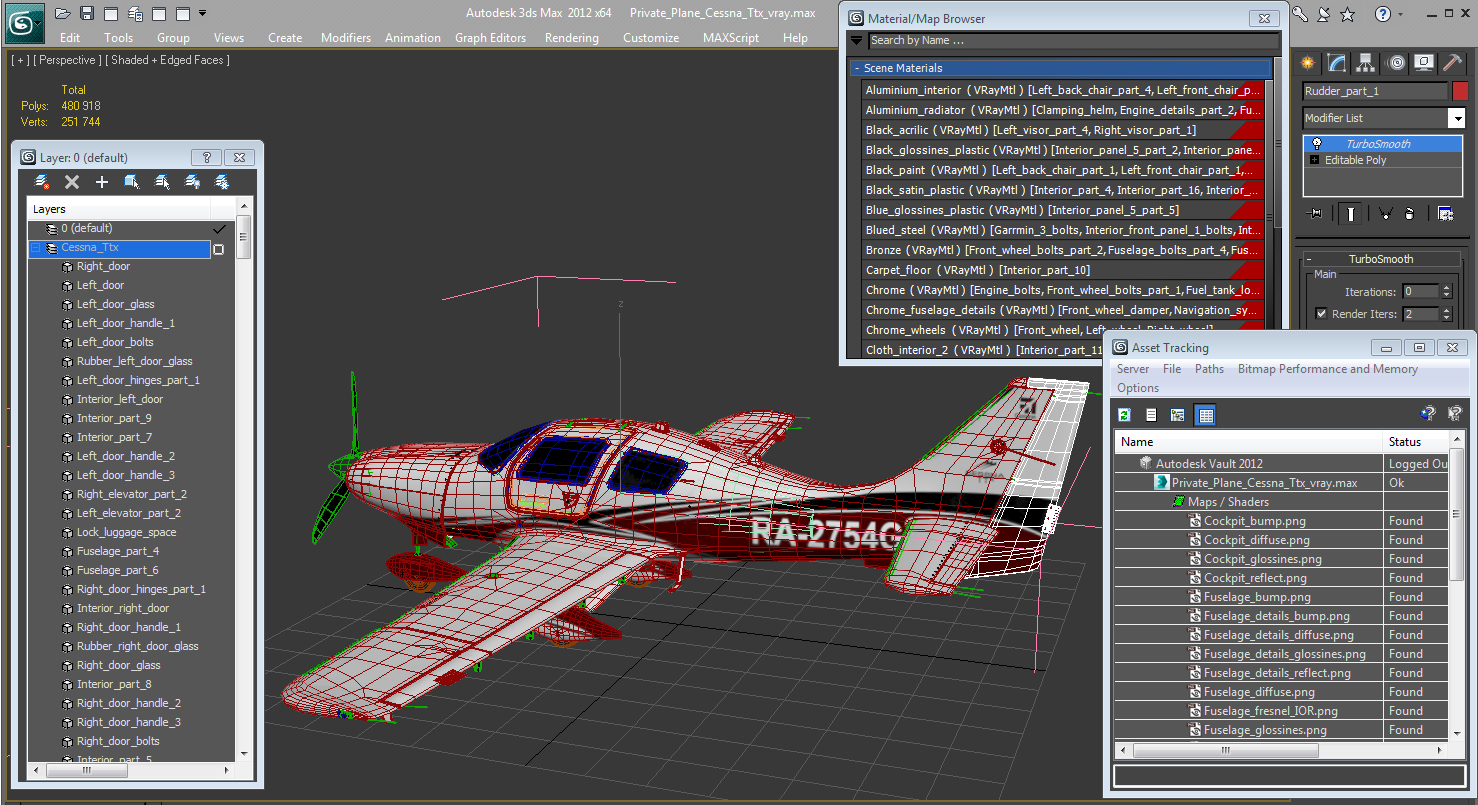
Task: Open the Motion command panel tab
Action: pyautogui.click(x=1396, y=63)
